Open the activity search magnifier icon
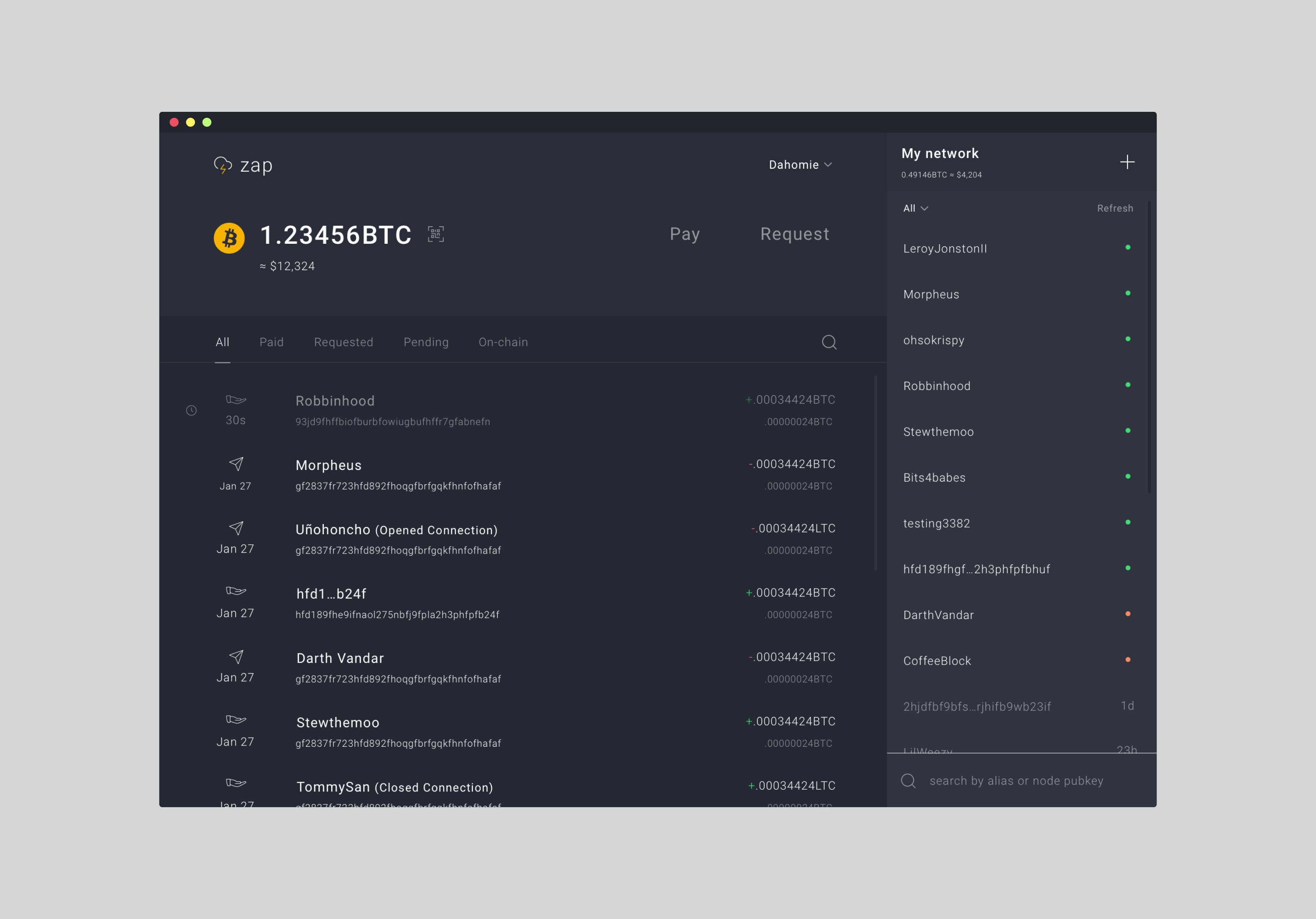The height and width of the screenshot is (919, 1316). click(829, 342)
